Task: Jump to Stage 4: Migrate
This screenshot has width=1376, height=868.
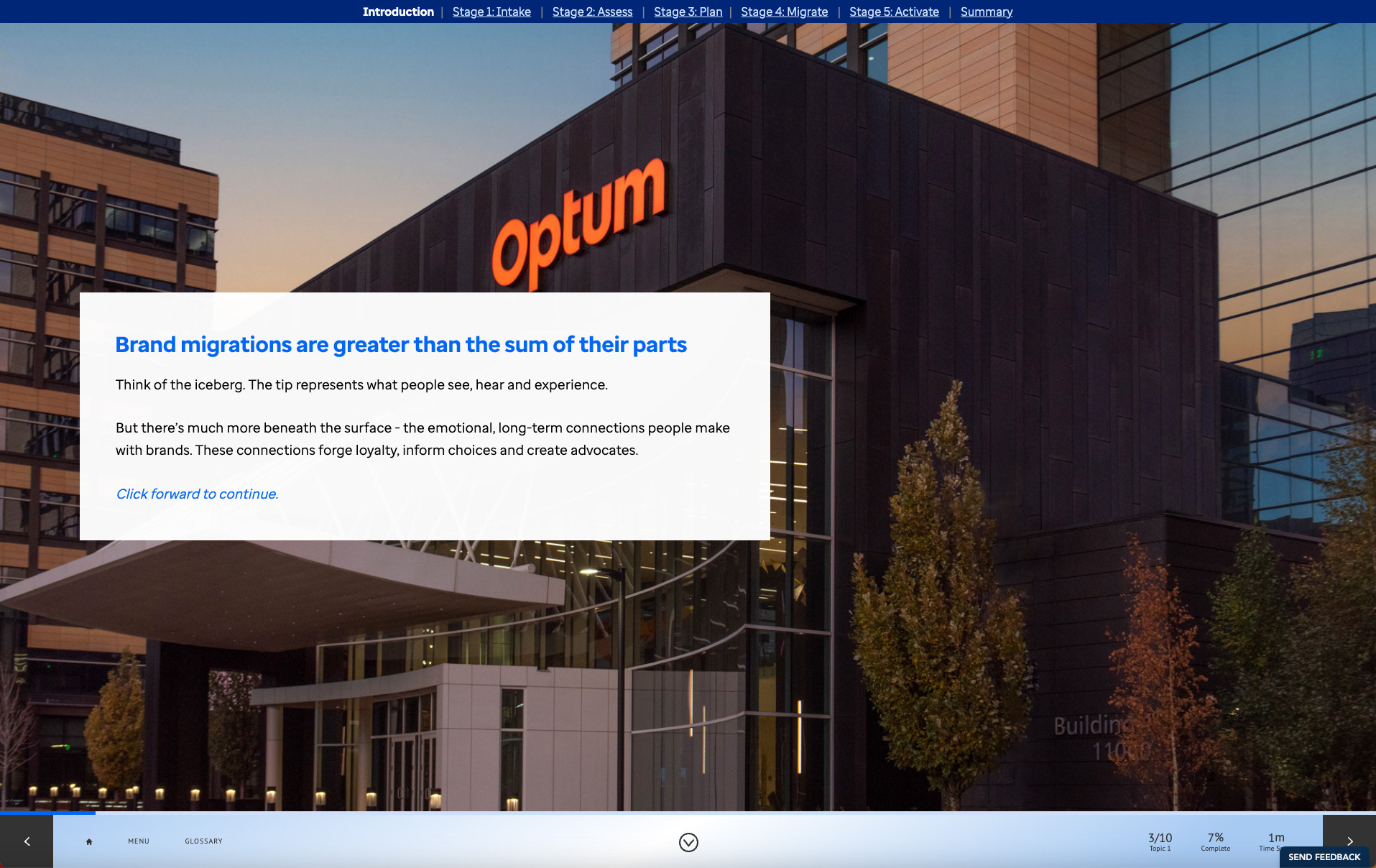Action: [784, 11]
